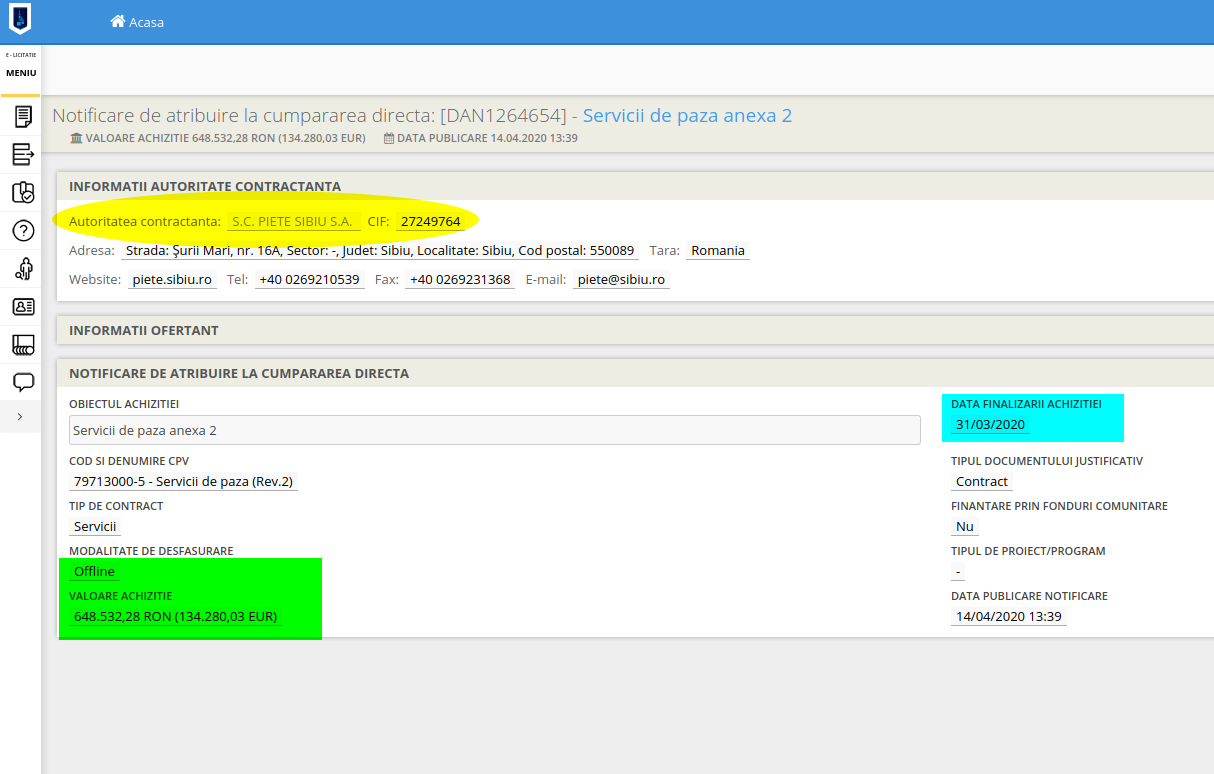Collapse INFORMATII AUTORITATE CONTRACTANTA section header
Image resolution: width=1214 pixels, height=774 pixels.
635,186
